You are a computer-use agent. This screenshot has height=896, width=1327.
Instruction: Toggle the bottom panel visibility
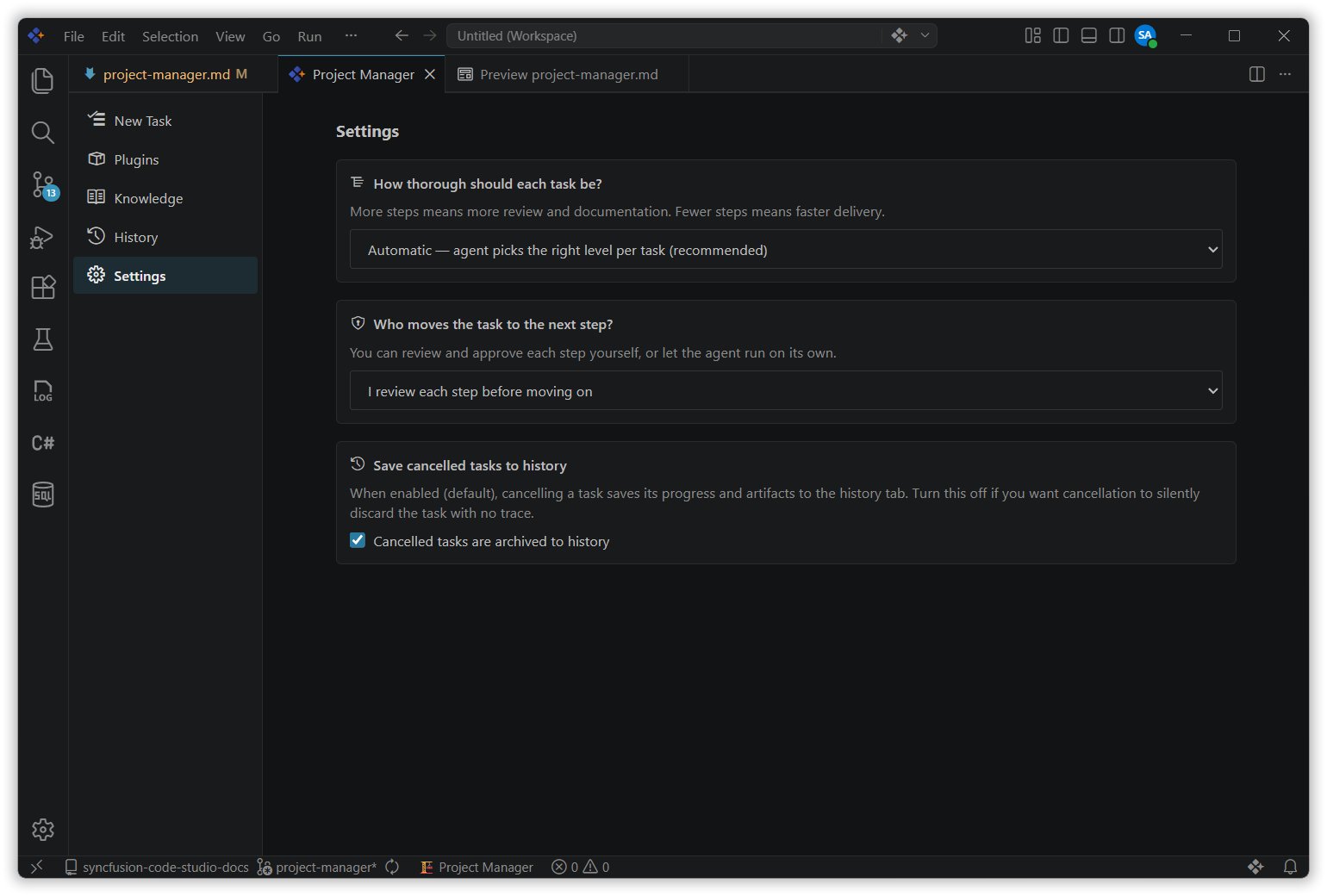coord(1089,35)
